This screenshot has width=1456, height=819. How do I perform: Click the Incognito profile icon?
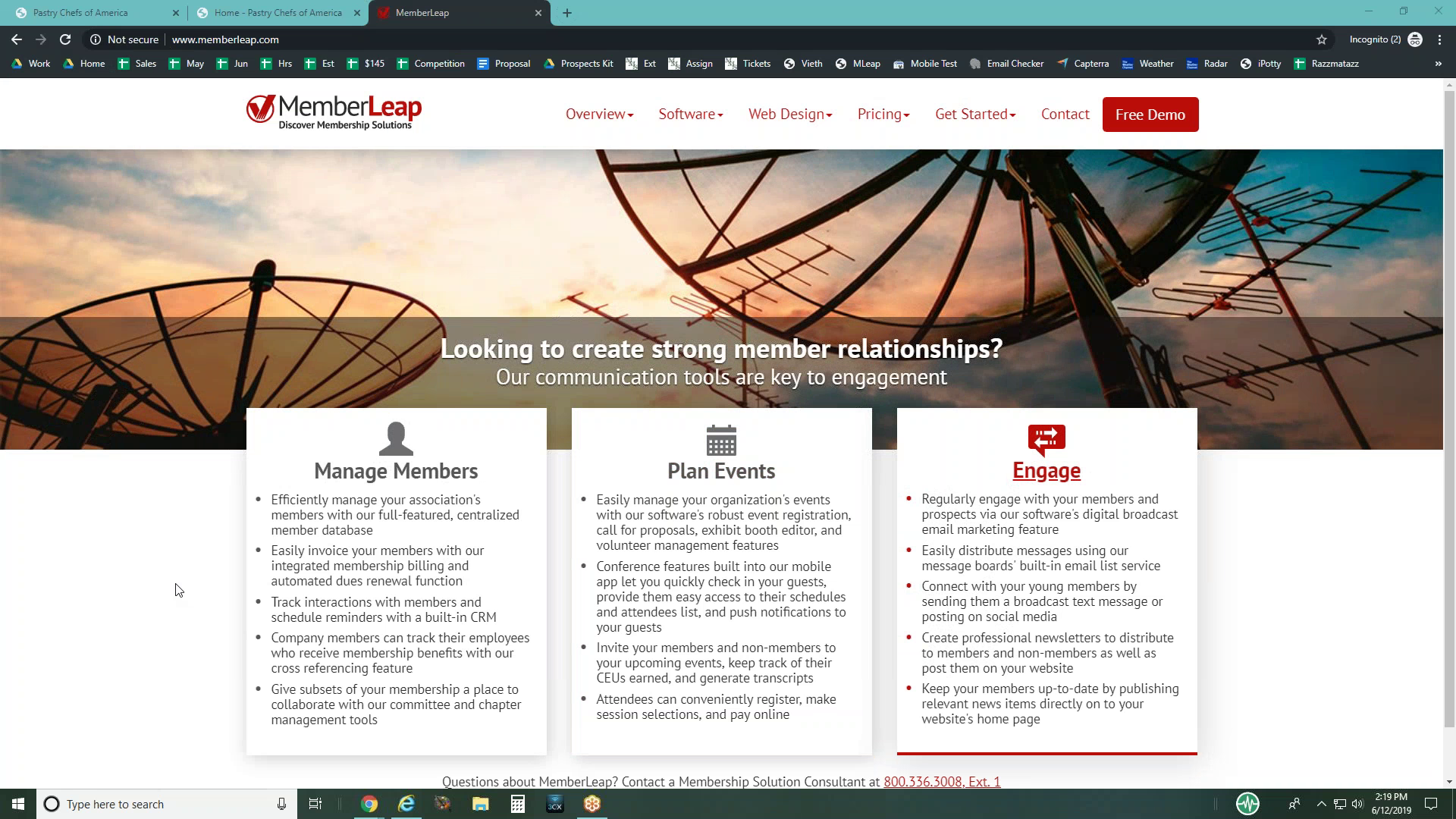pyautogui.click(x=1415, y=39)
